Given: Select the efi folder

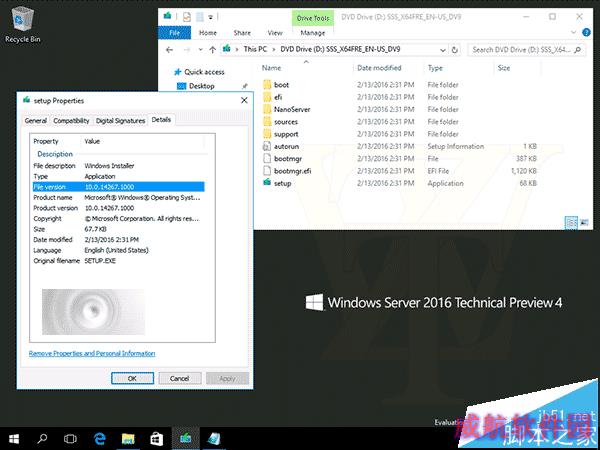Looking at the screenshot, I should click(x=278, y=97).
